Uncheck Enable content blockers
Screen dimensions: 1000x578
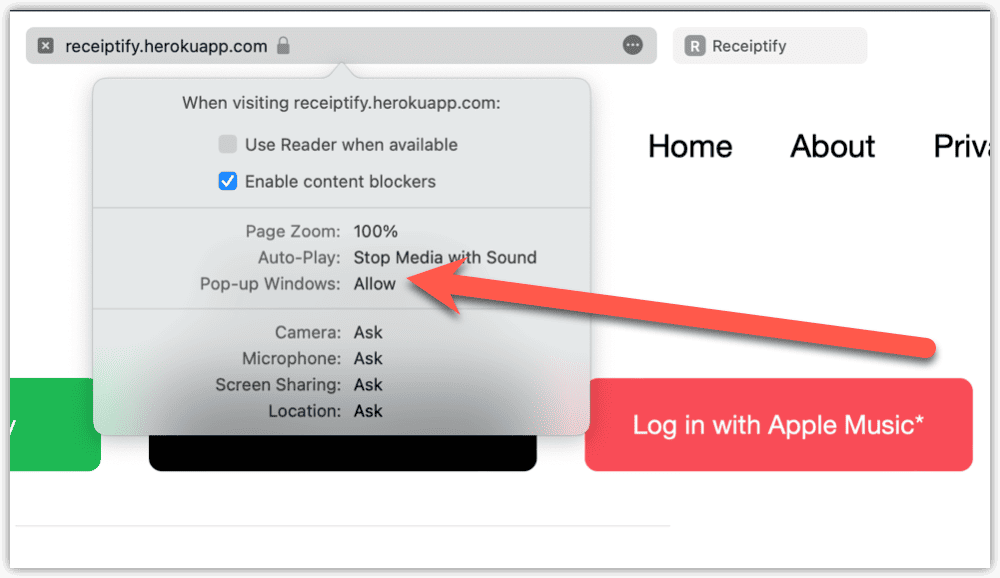[x=228, y=181]
